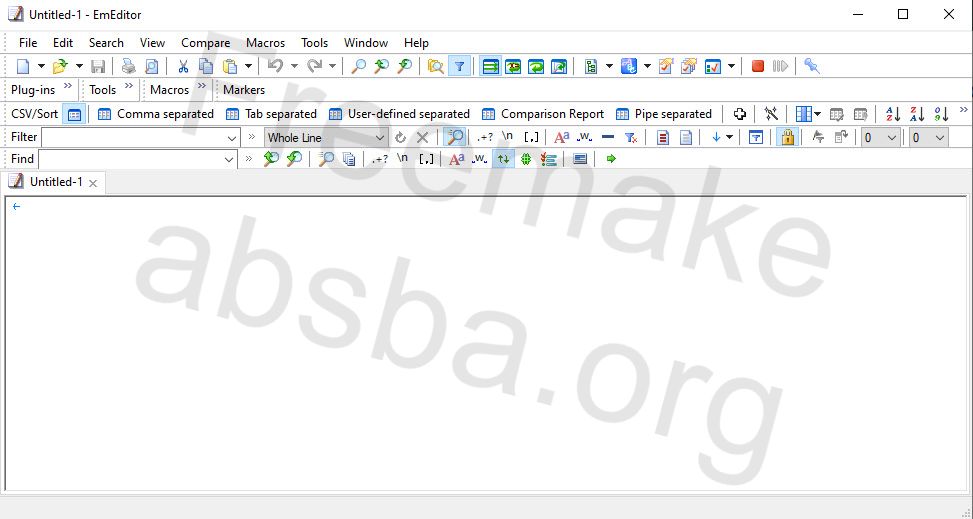Screen dimensions: 973x519
Task: Click the User-defined separated button
Action: point(399,114)
